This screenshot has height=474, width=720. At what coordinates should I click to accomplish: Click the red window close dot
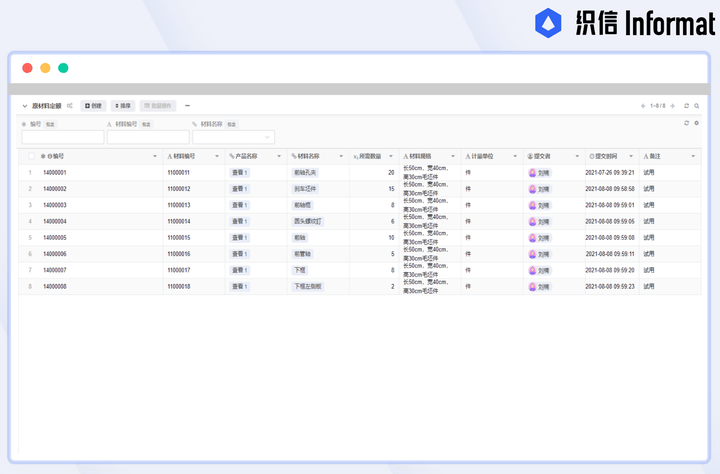[x=28, y=68]
